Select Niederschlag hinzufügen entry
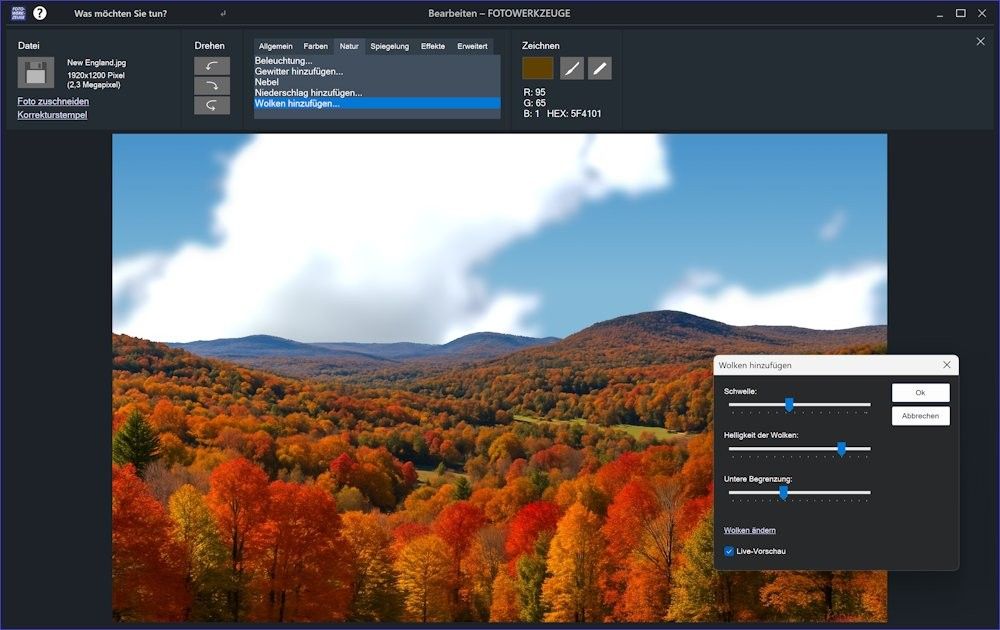The height and width of the screenshot is (630, 1000). tap(308, 93)
